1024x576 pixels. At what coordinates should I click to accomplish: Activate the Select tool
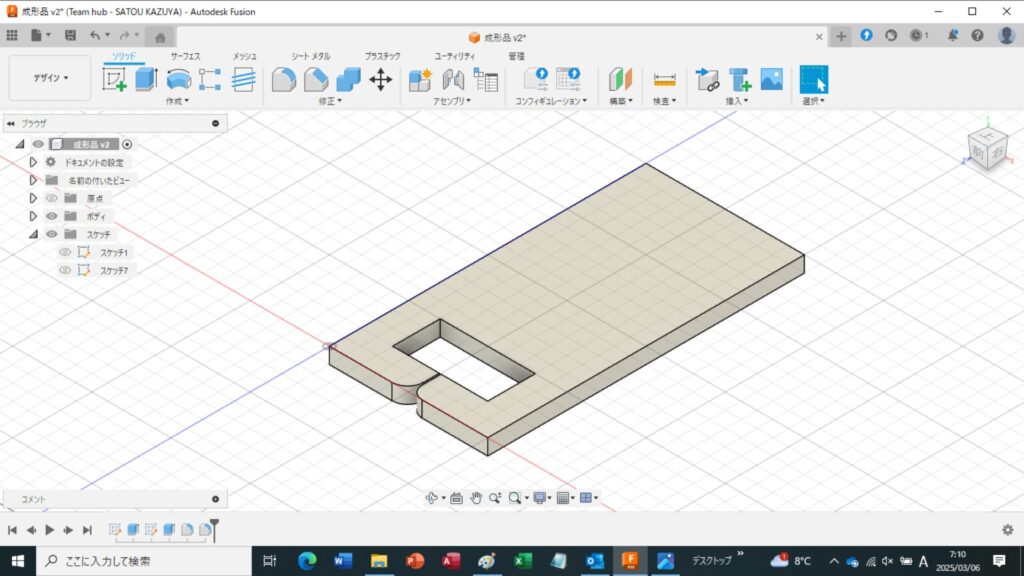point(814,80)
